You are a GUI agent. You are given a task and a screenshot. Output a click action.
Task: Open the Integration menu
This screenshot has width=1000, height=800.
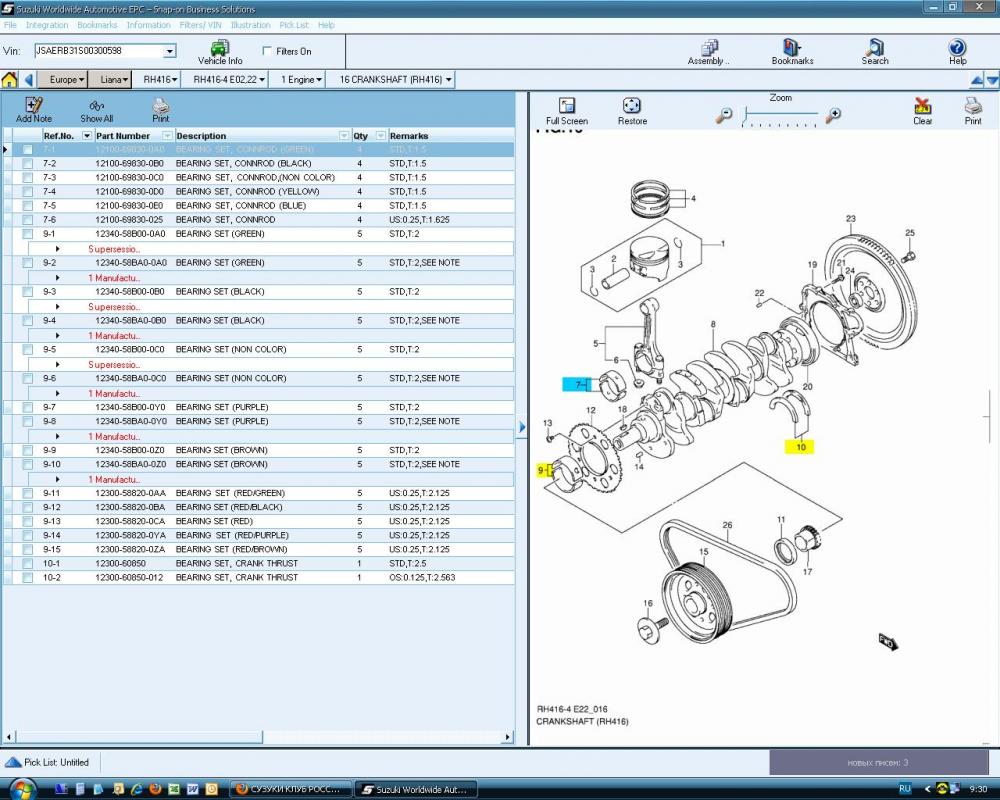tap(47, 25)
